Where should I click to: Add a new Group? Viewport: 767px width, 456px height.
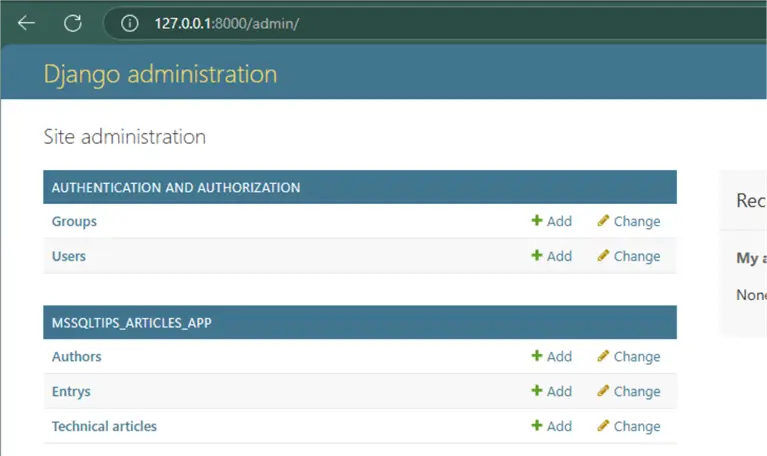pos(552,221)
